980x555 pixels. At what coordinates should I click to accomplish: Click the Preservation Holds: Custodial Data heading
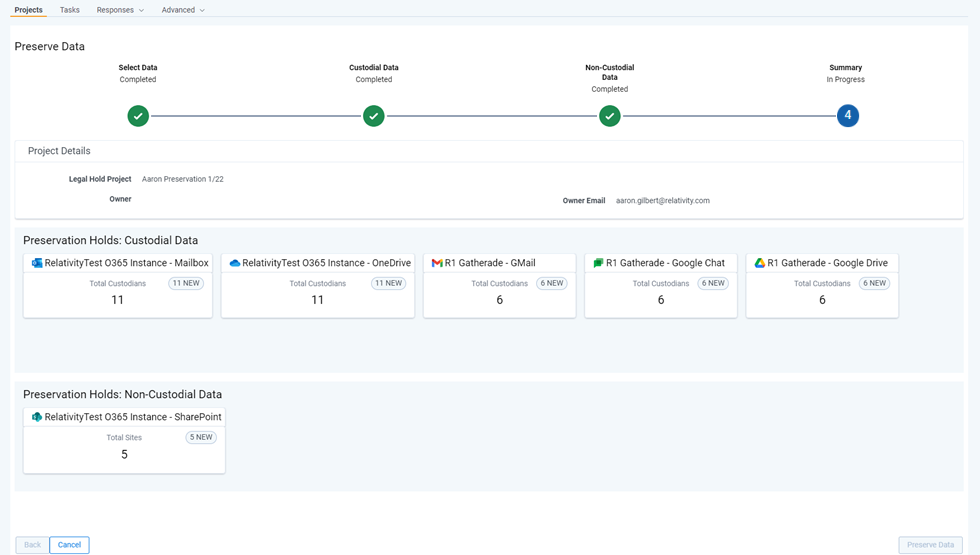(111, 241)
